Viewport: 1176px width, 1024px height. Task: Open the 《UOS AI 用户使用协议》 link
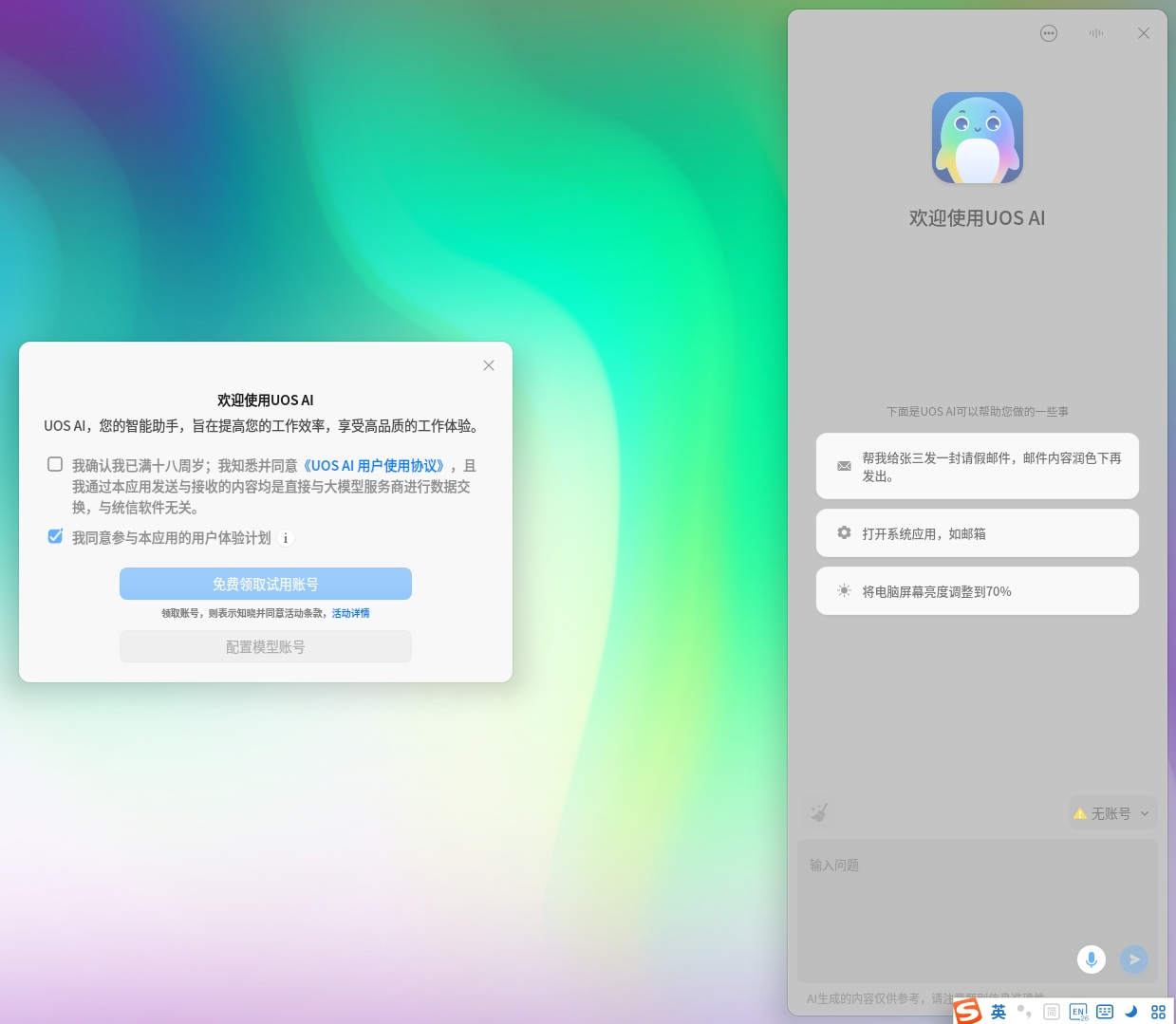[374, 466]
